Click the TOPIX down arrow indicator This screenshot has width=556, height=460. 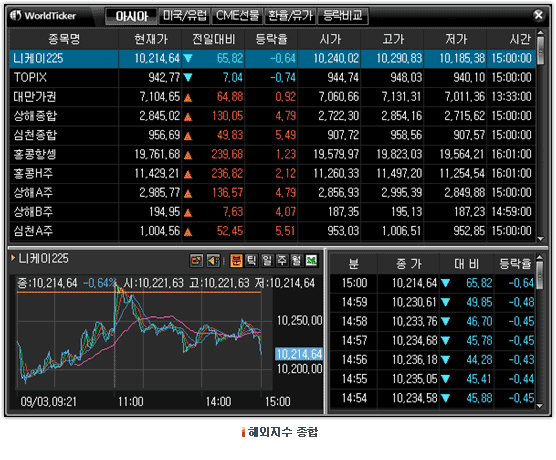(x=188, y=77)
